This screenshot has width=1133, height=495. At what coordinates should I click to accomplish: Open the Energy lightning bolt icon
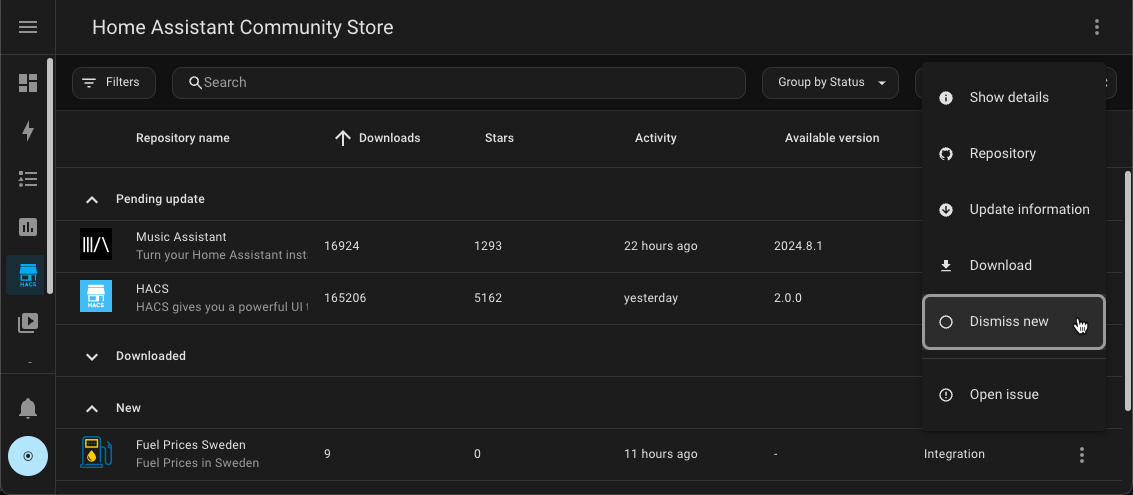pyautogui.click(x=28, y=131)
